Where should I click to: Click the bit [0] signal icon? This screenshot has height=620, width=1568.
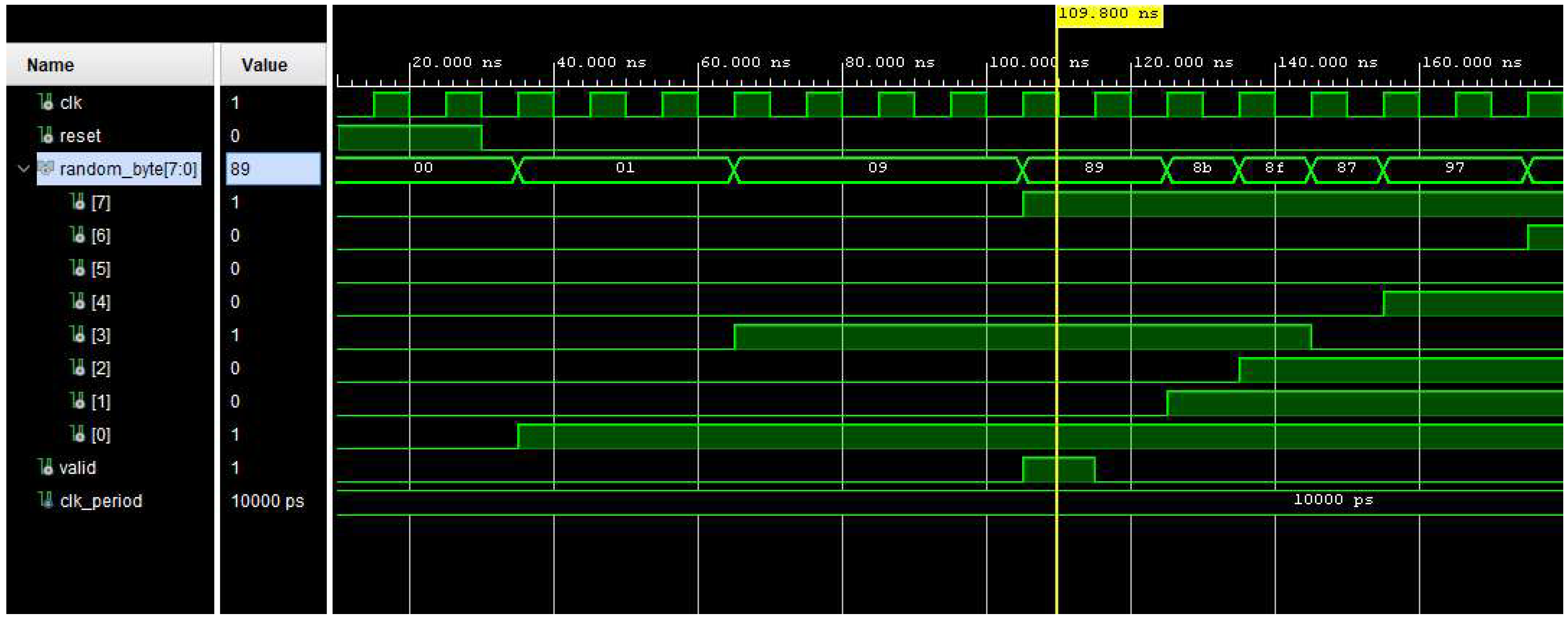pos(77,434)
